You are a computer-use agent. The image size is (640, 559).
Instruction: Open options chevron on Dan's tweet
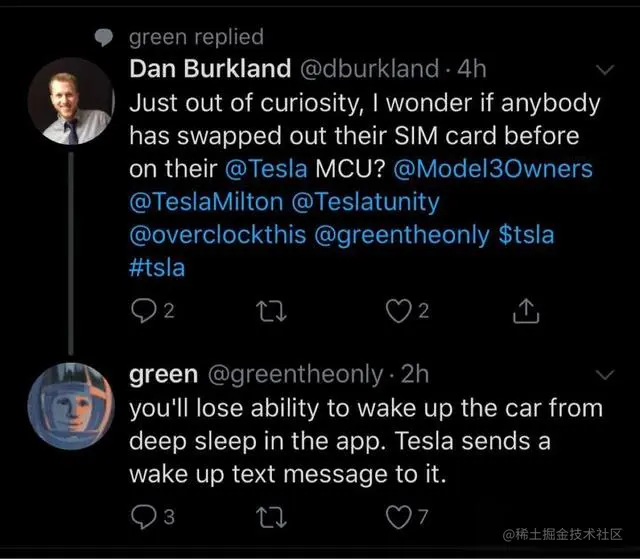click(604, 71)
